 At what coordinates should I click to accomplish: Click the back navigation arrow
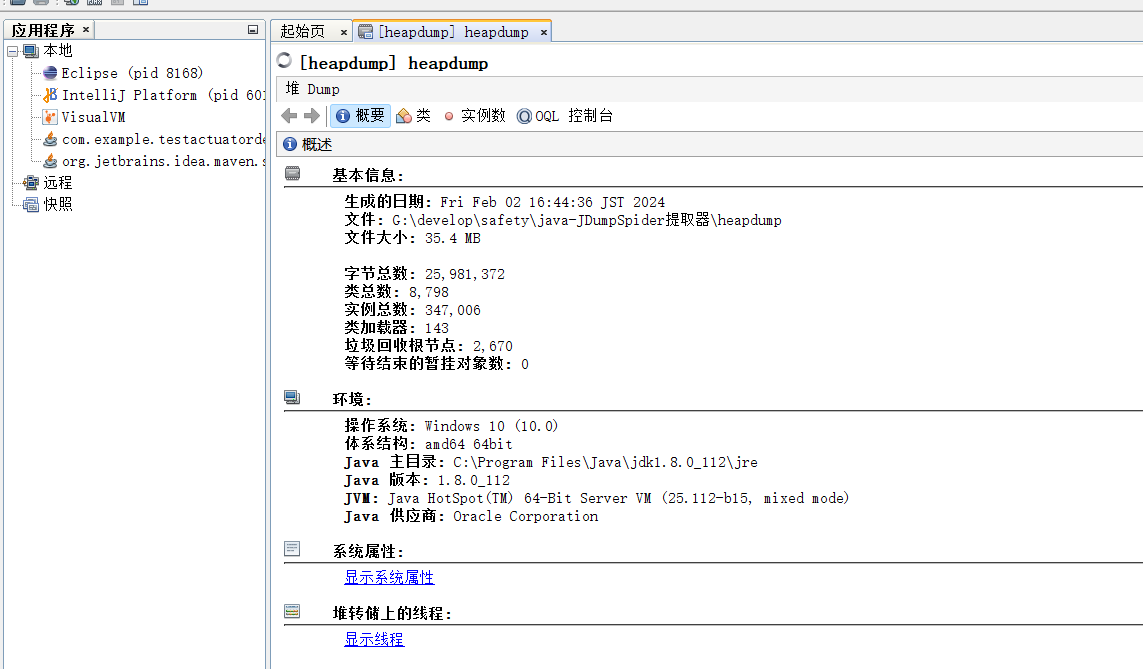[x=289, y=116]
